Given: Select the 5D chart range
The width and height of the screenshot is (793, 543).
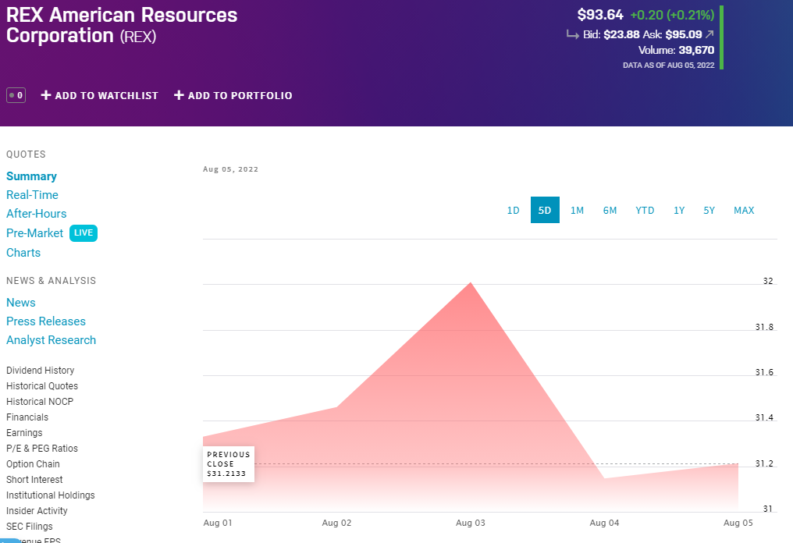Looking at the screenshot, I should coord(545,210).
